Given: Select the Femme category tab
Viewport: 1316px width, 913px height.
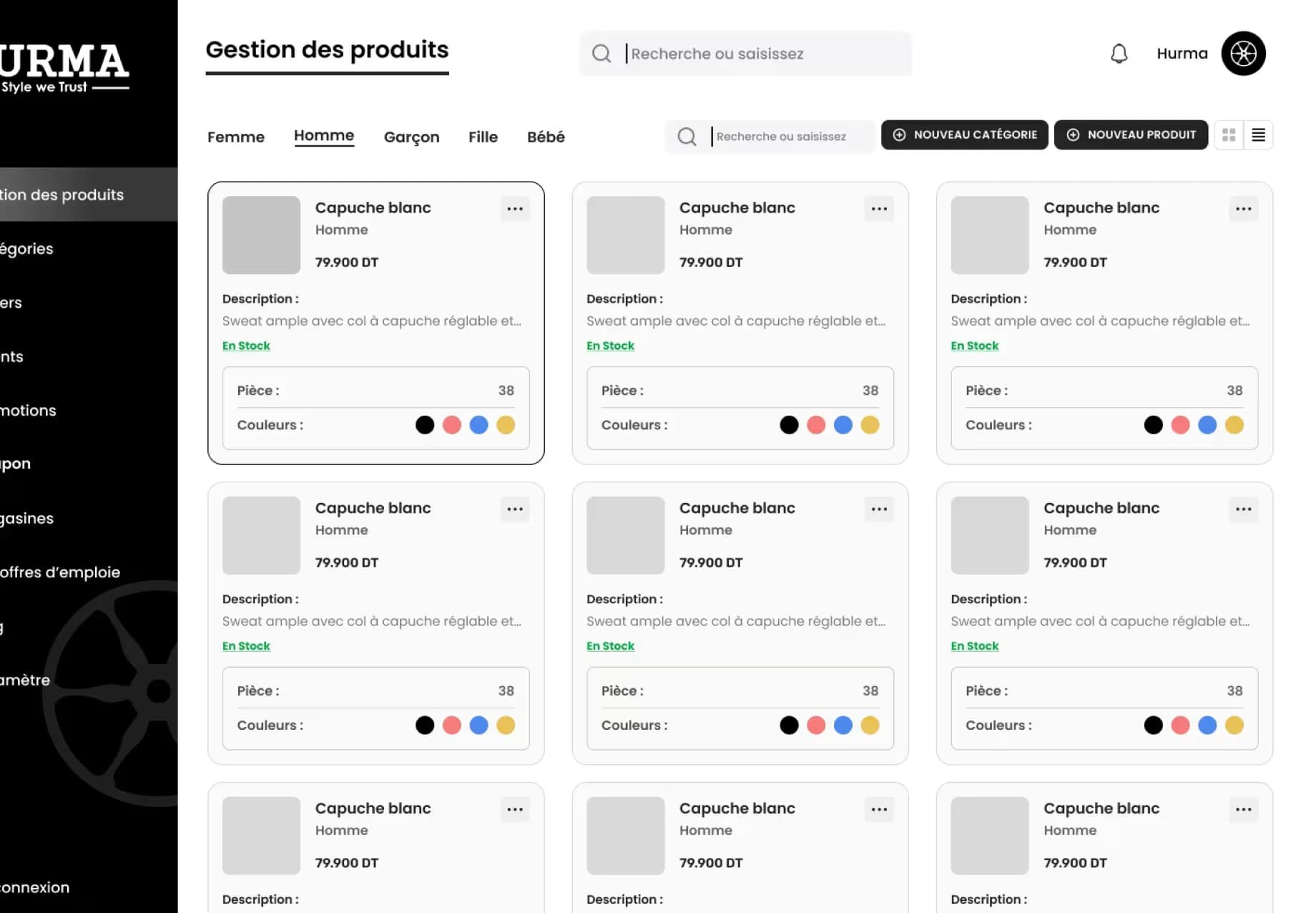Looking at the screenshot, I should click(x=236, y=137).
